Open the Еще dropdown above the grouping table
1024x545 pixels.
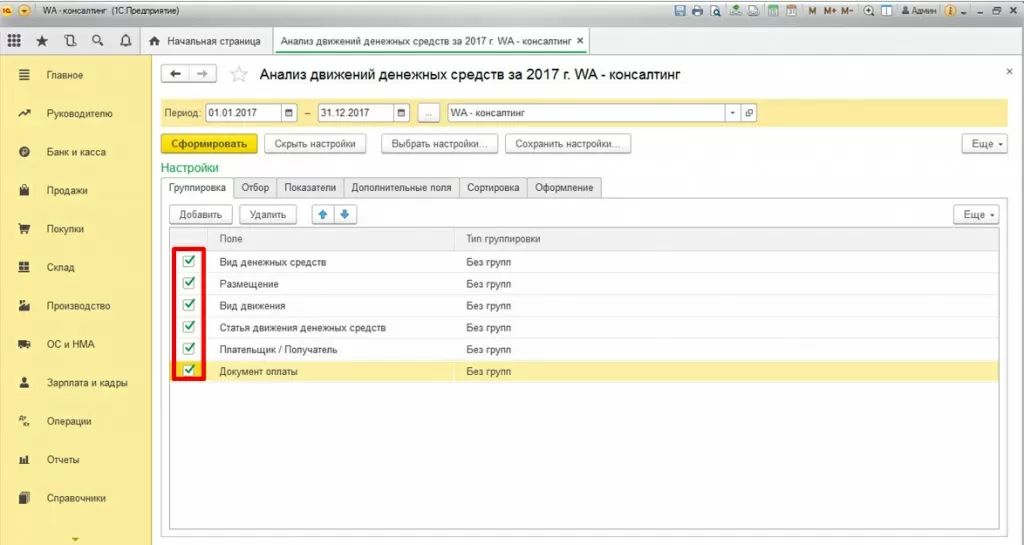[976, 214]
